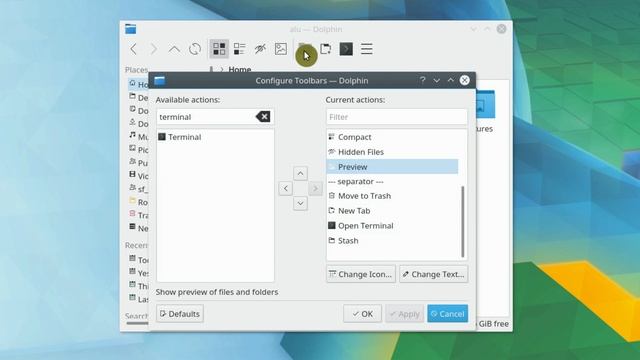Open Dolphin hamburger menu
The width and height of the screenshot is (640, 360).
[x=367, y=49]
